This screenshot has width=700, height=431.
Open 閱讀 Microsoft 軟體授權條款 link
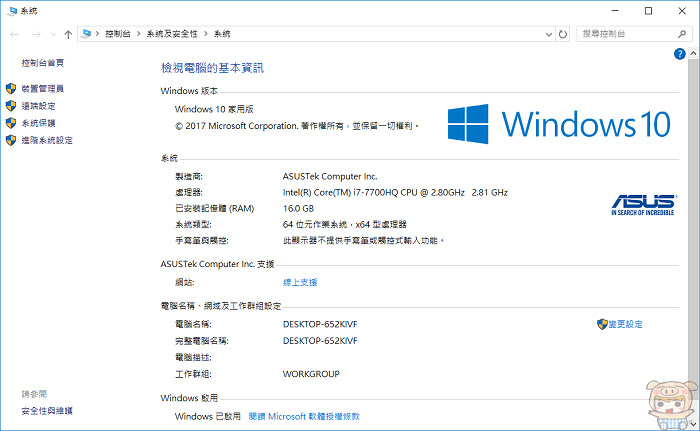point(304,416)
